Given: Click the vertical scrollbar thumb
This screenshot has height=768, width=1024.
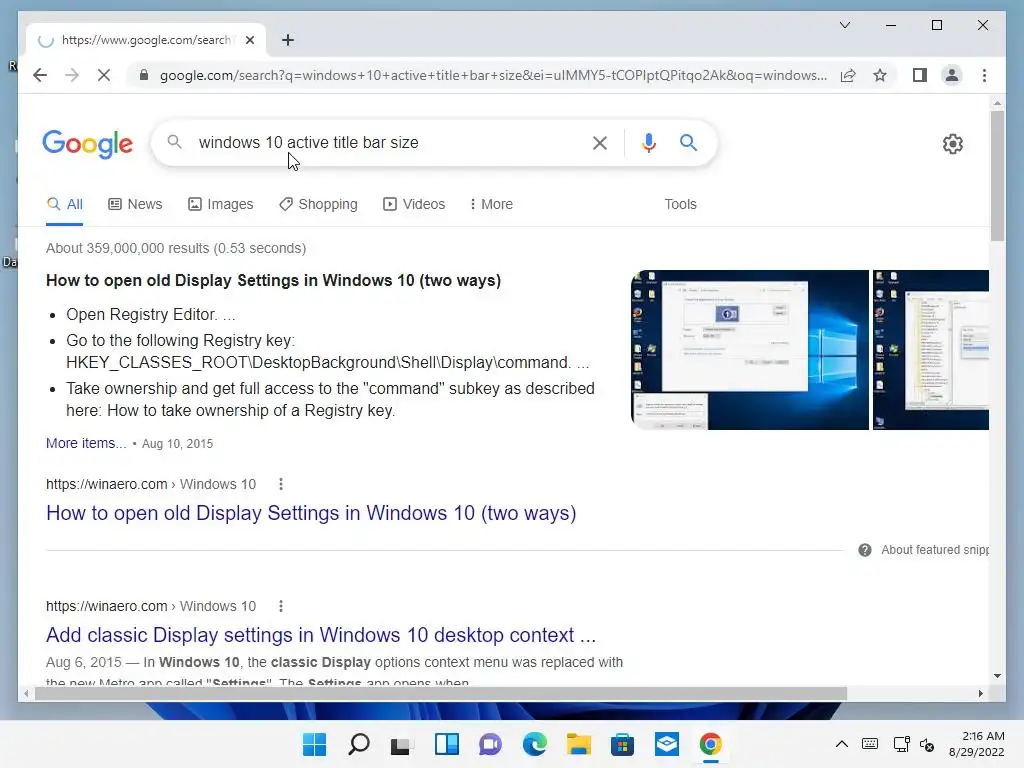Looking at the screenshot, I should click(997, 176).
